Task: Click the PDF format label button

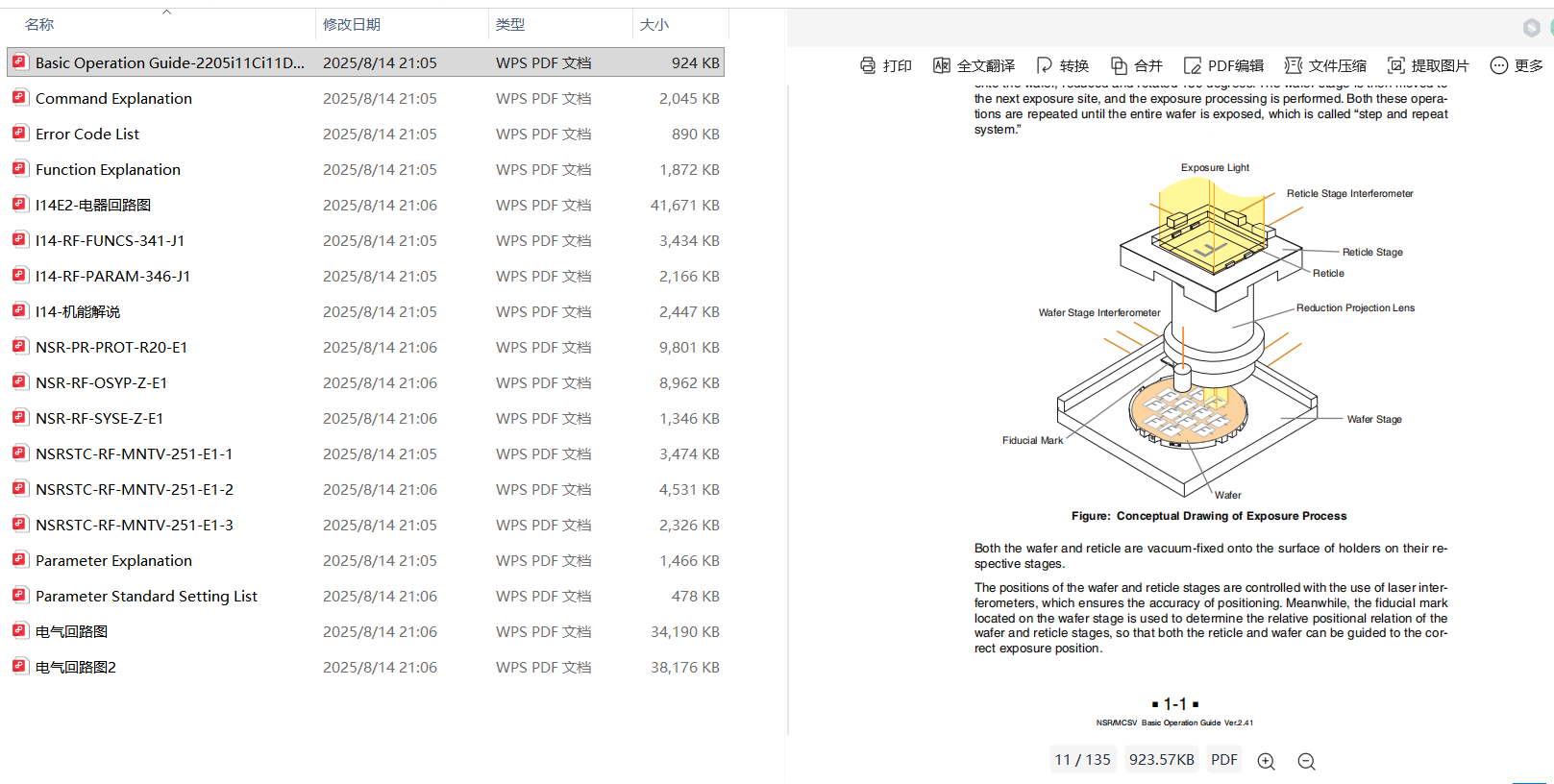Action: [1223, 759]
